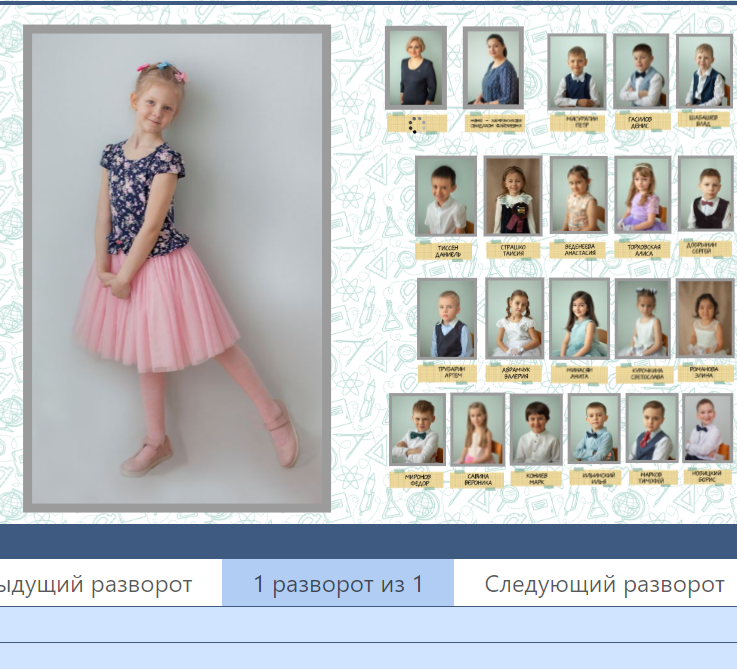737x669 pixels.
Task: Click the name label 'Трубарин Артём'
Action: pyautogui.click(x=447, y=373)
